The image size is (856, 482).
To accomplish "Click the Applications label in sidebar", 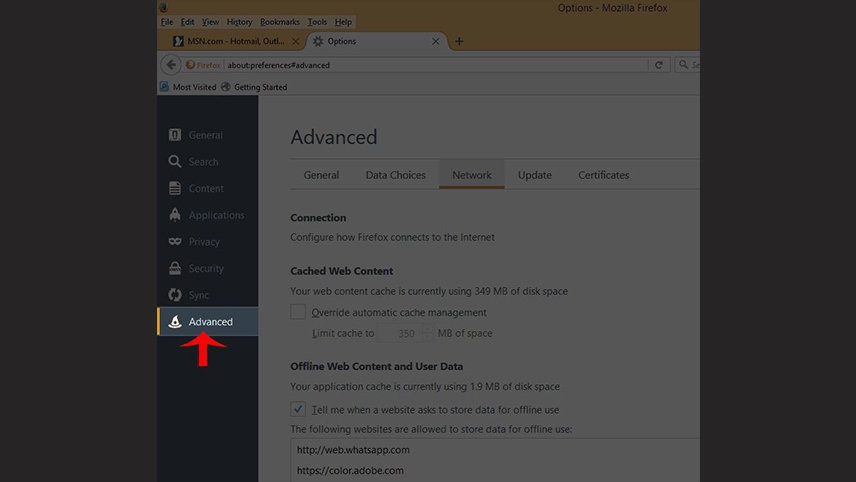I will click(x=216, y=215).
